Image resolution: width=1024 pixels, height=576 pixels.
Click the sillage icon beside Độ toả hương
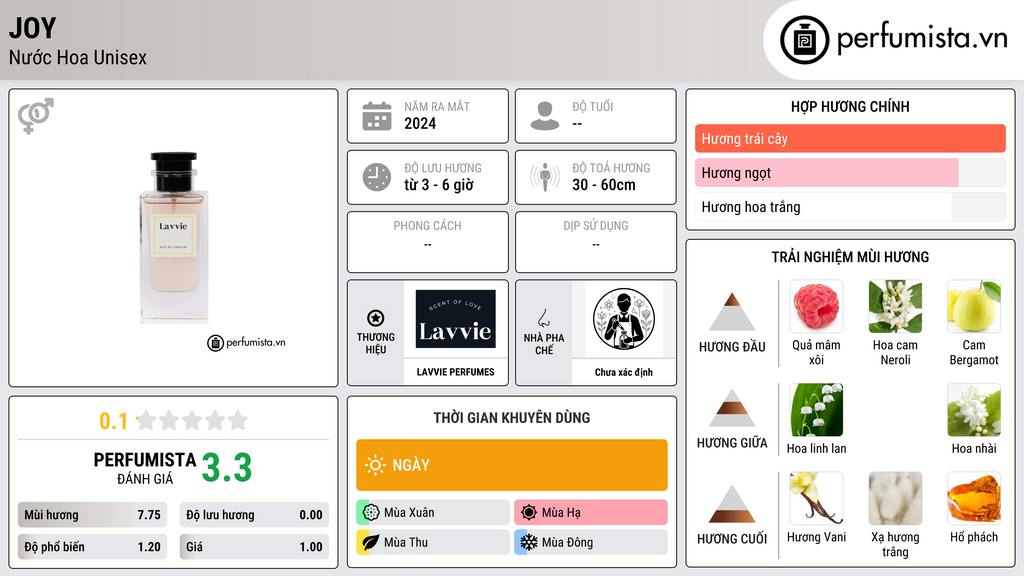[545, 177]
